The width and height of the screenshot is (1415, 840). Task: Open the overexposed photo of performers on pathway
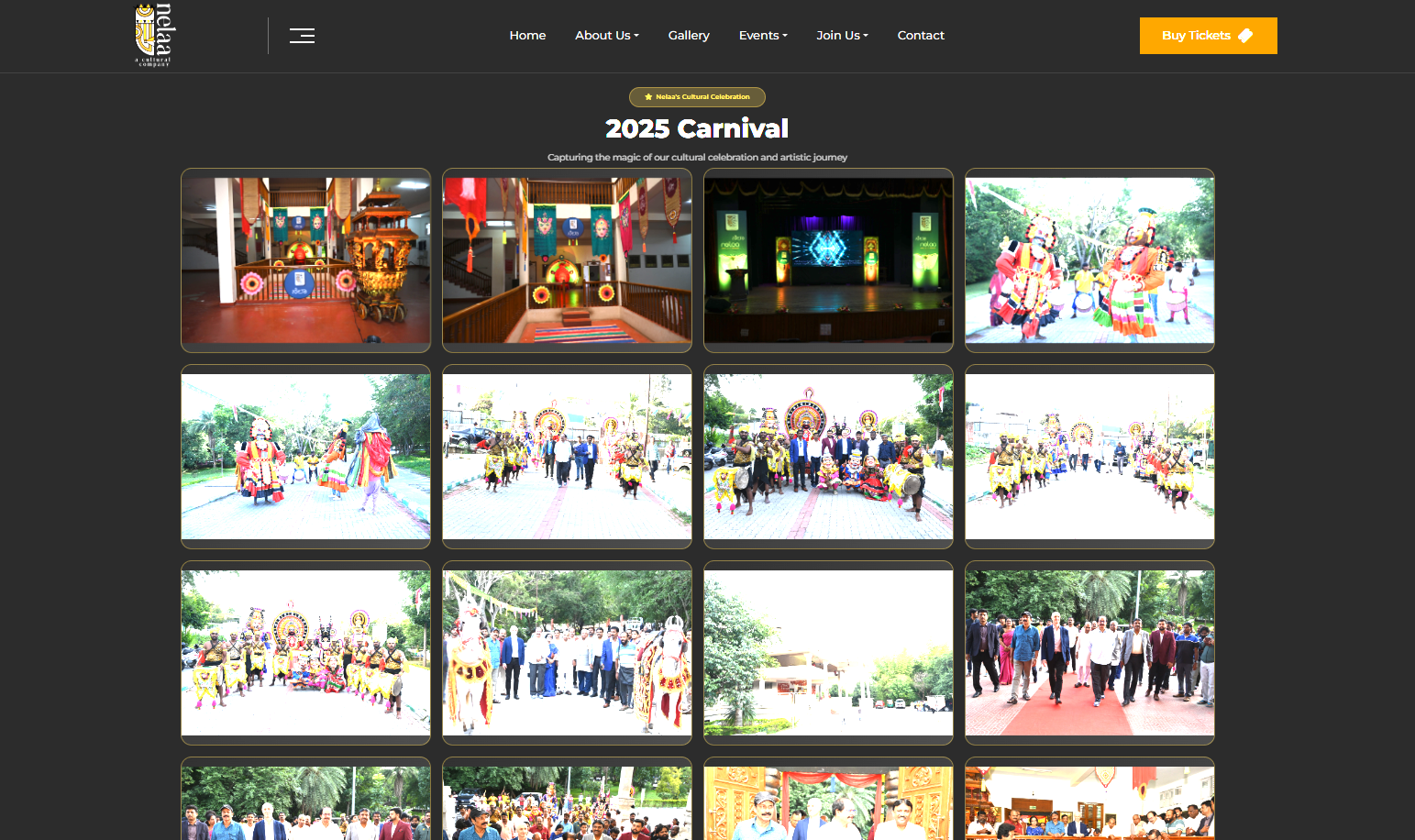(1089, 457)
